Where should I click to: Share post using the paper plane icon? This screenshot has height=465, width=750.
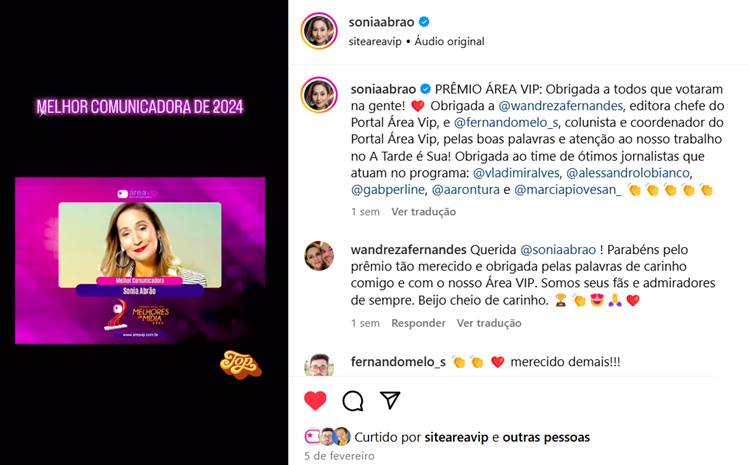click(390, 400)
